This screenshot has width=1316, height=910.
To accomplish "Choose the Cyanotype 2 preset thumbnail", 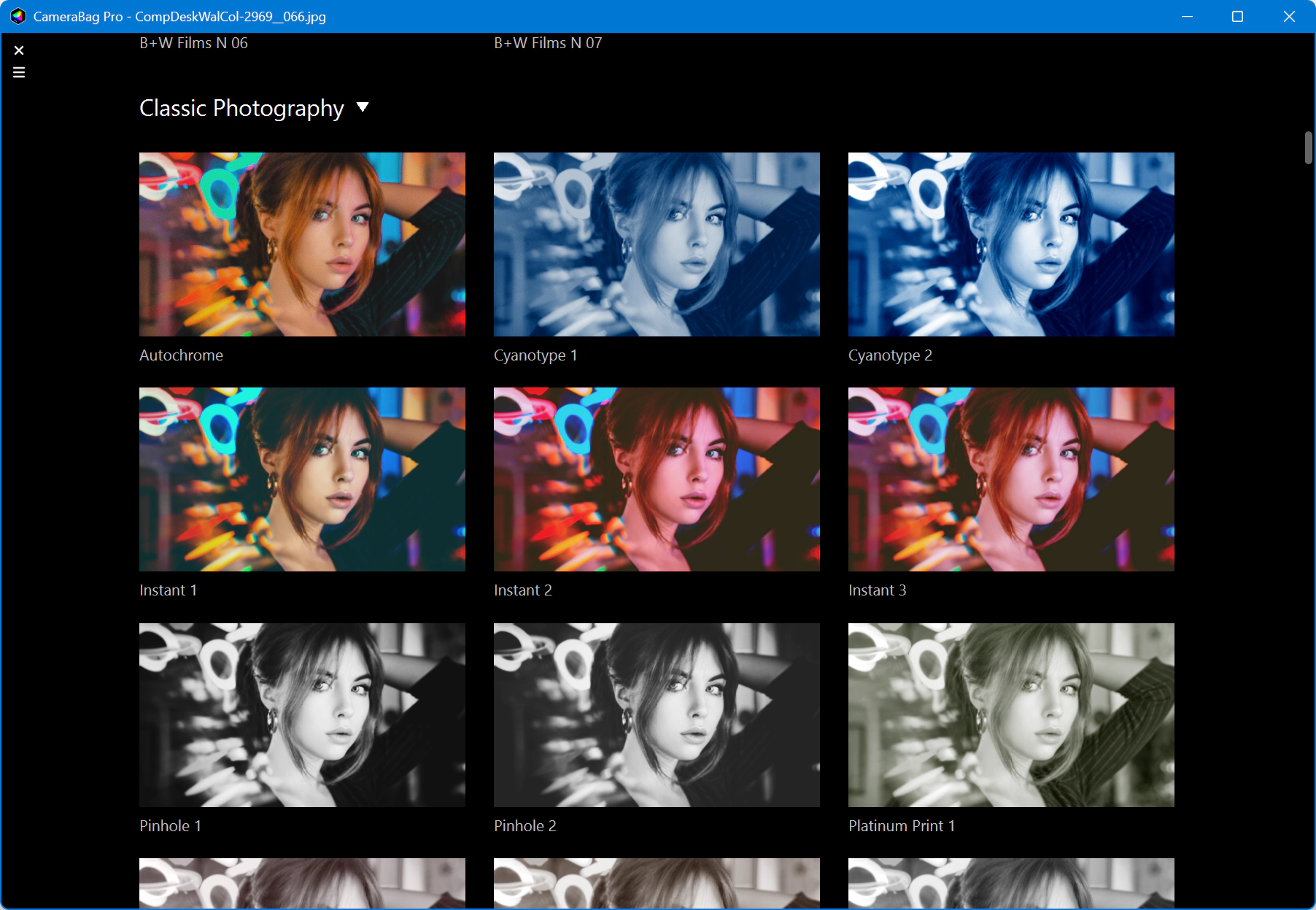I will coord(1011,244).
